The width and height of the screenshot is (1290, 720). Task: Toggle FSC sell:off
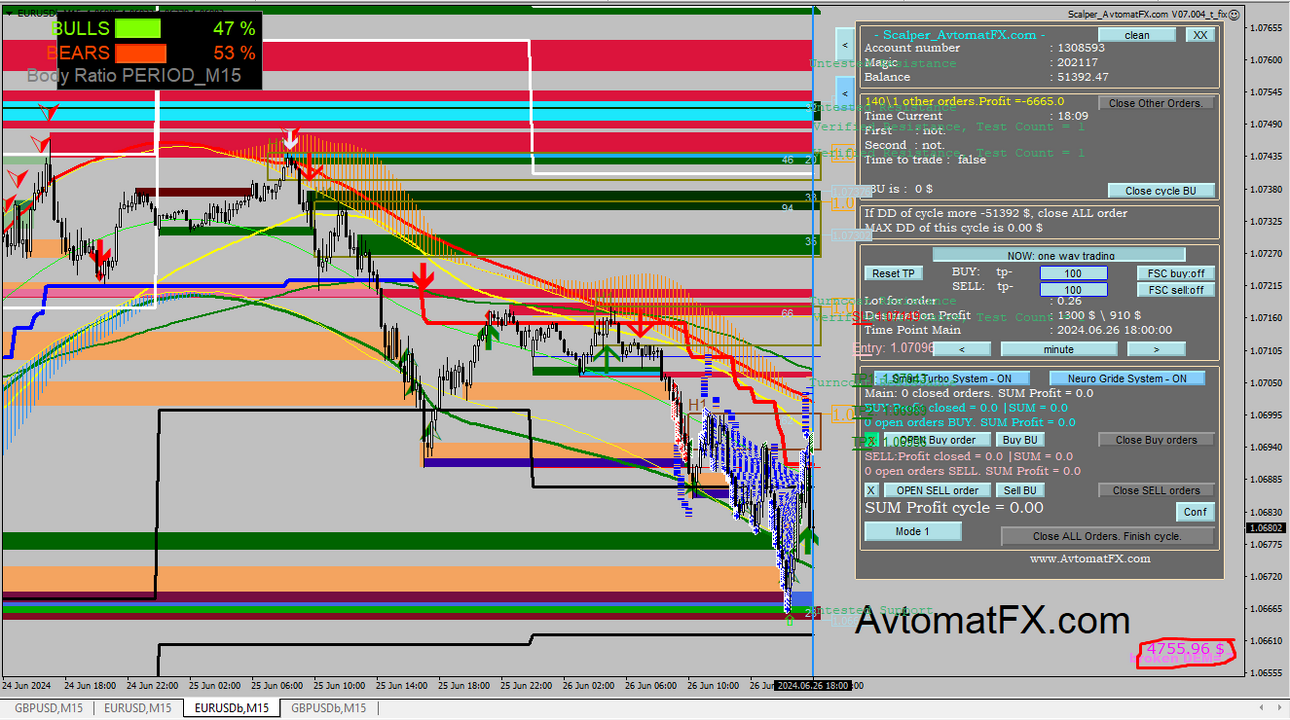(x=1176, y=290)
